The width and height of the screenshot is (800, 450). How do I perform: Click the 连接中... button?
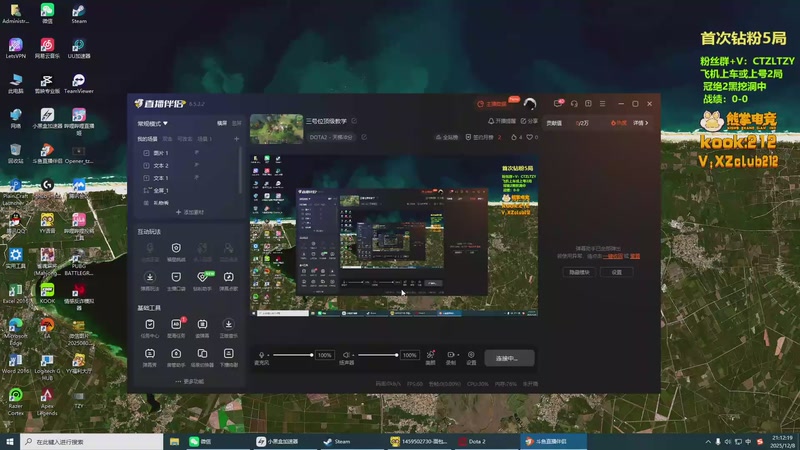509,358
